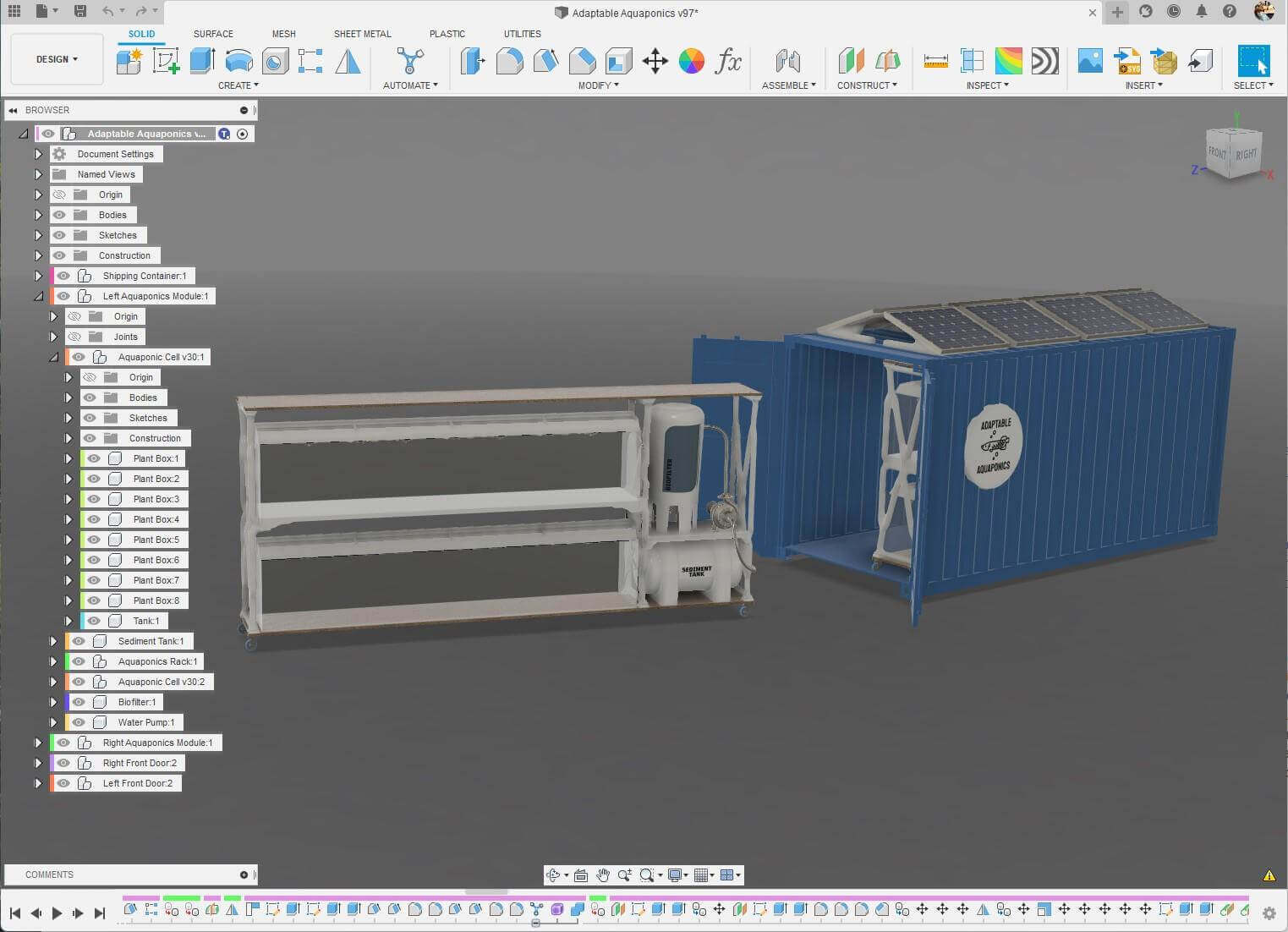The height and width of the screenshot is (932, 1288).
Task: Open Change Parameters with the fx icon
Action: pos(729,63)
